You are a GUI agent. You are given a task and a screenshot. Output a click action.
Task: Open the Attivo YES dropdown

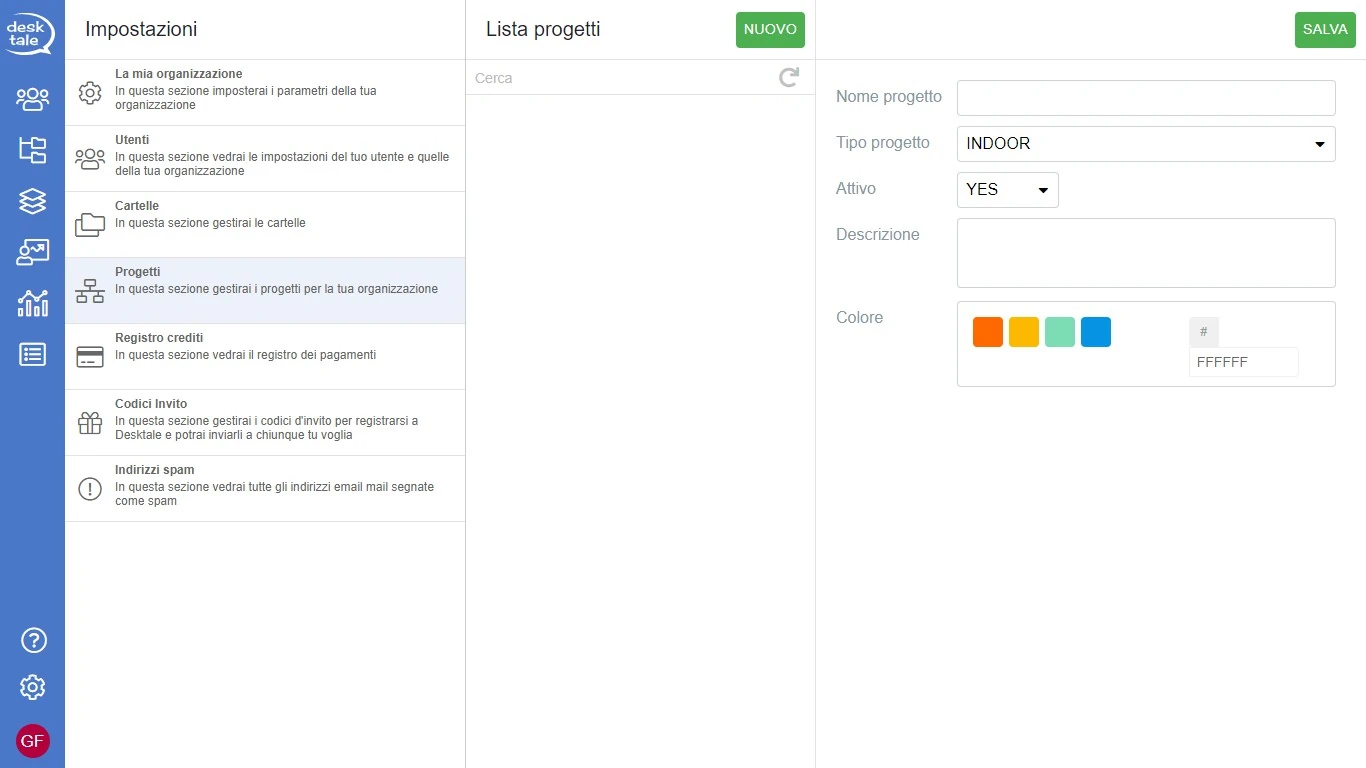[x=1007, y=190]
